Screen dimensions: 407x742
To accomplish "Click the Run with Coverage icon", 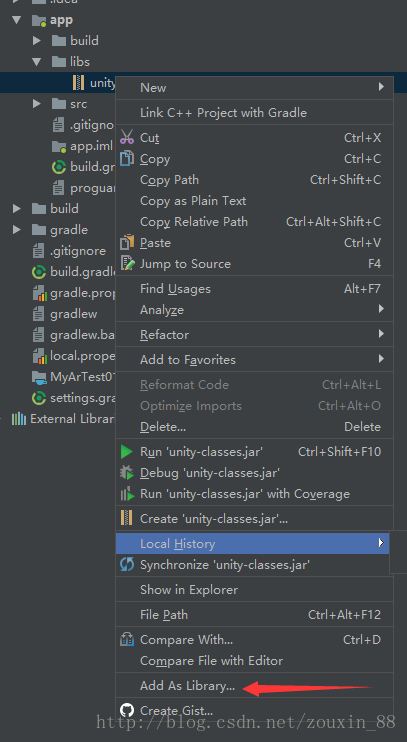I will pos(127,494).
